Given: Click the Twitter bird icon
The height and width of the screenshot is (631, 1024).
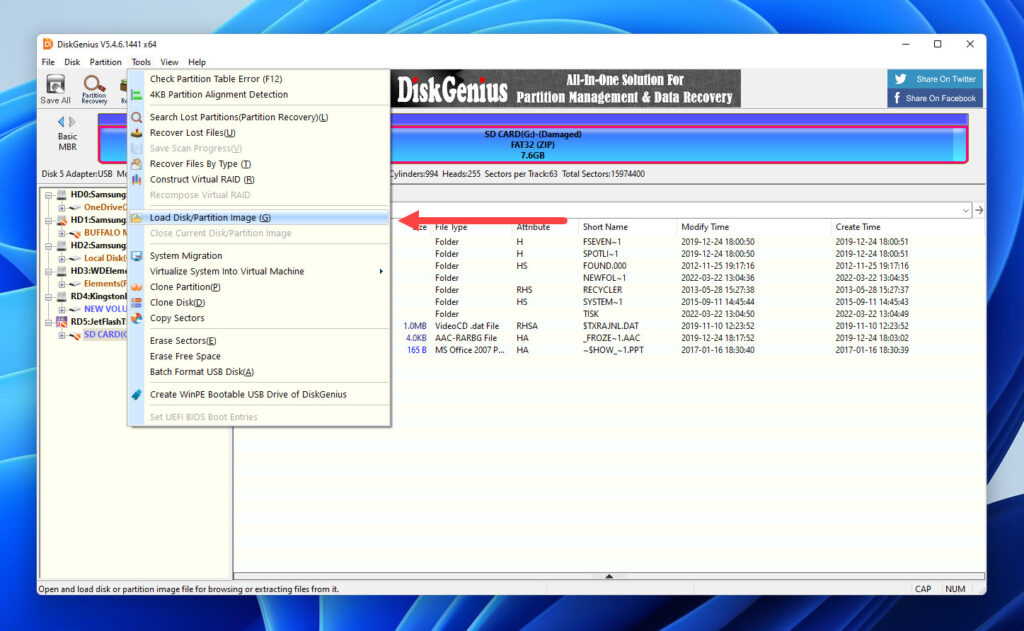Looking at the screenshot, I should (x=898, y=79).
